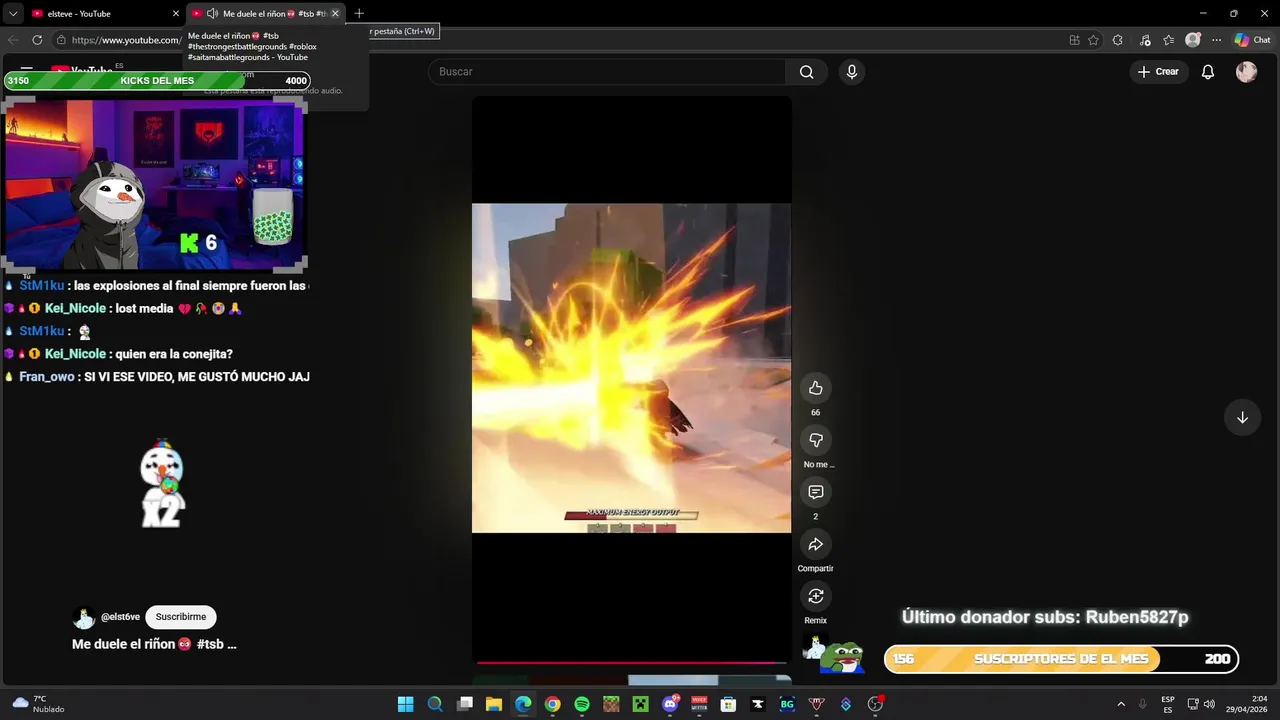Open the ESP language switcher
This screenshot has height=720, width=1280.
point(1168,704)
